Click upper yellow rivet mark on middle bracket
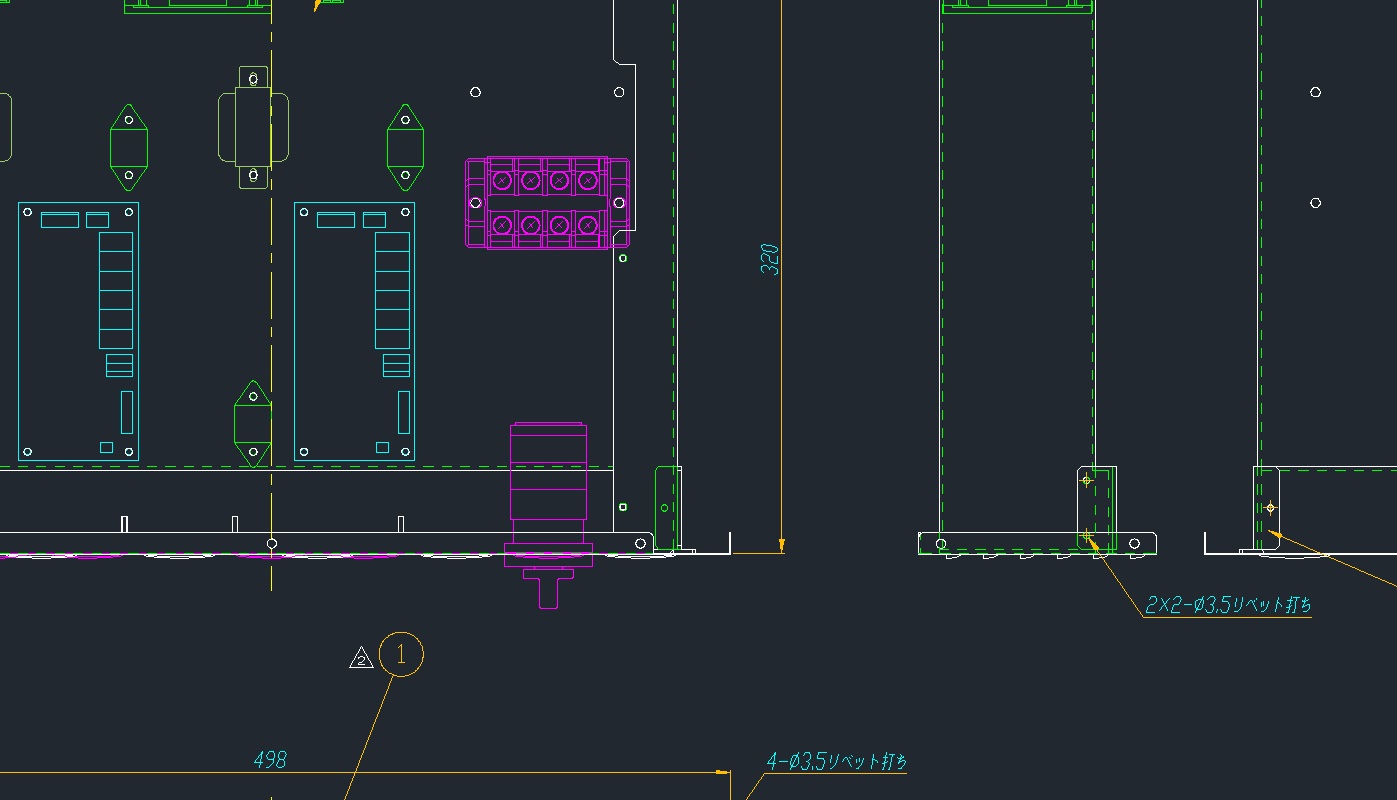Image resolution: width=1397 pixels, height=800 pixels. tap(1088, 481)
